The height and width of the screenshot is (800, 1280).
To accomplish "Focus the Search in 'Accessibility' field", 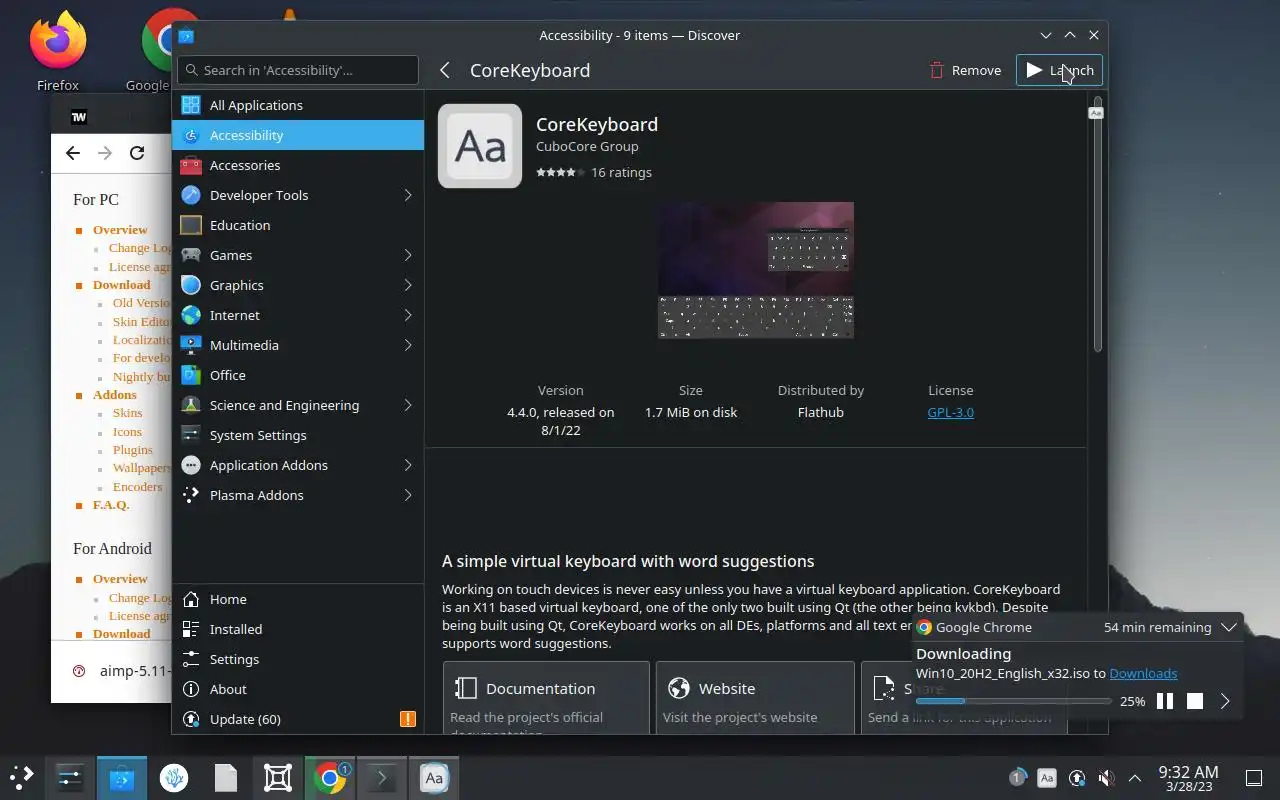I will (298, 70).
